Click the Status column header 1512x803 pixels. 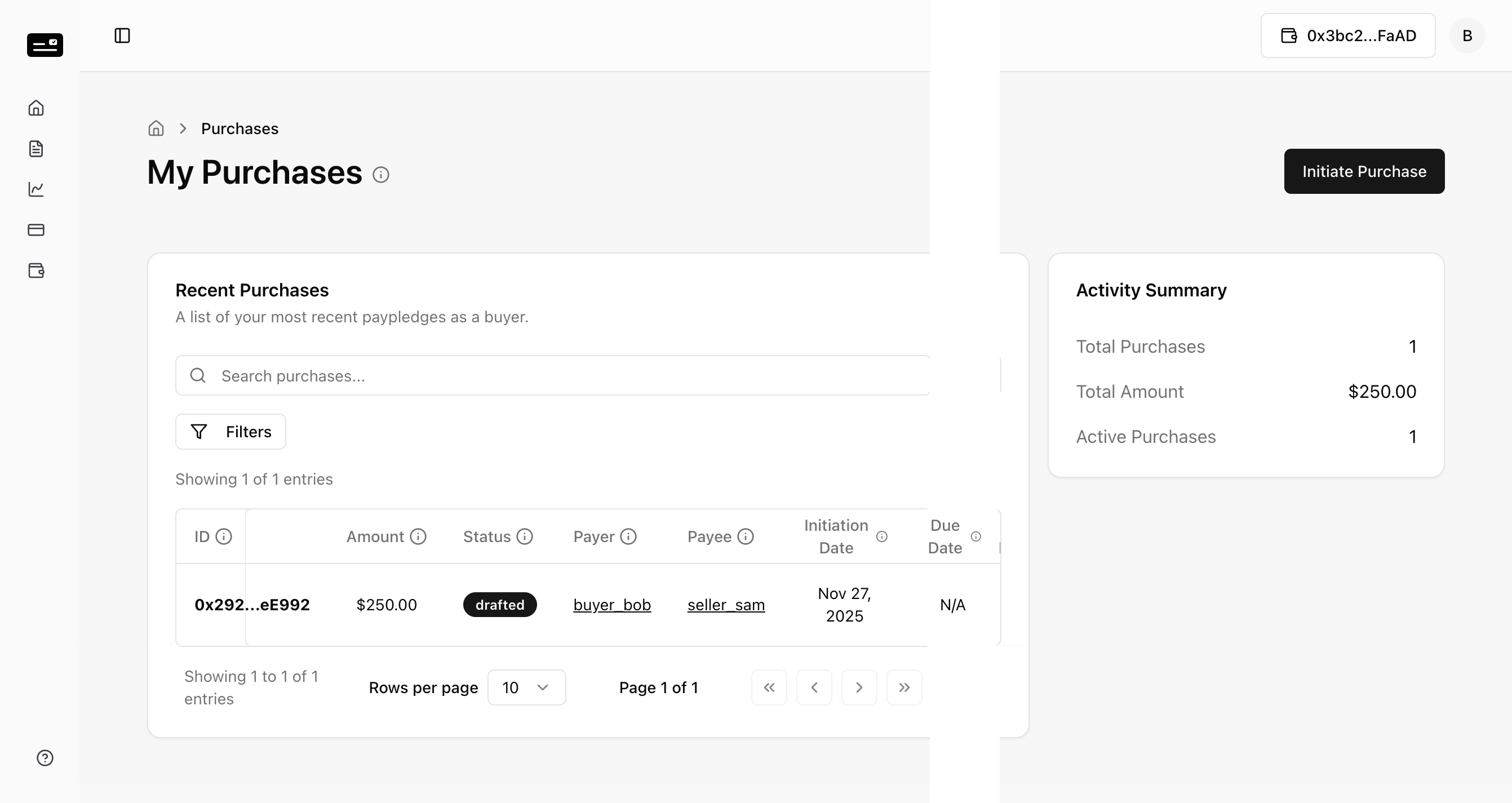486,536
